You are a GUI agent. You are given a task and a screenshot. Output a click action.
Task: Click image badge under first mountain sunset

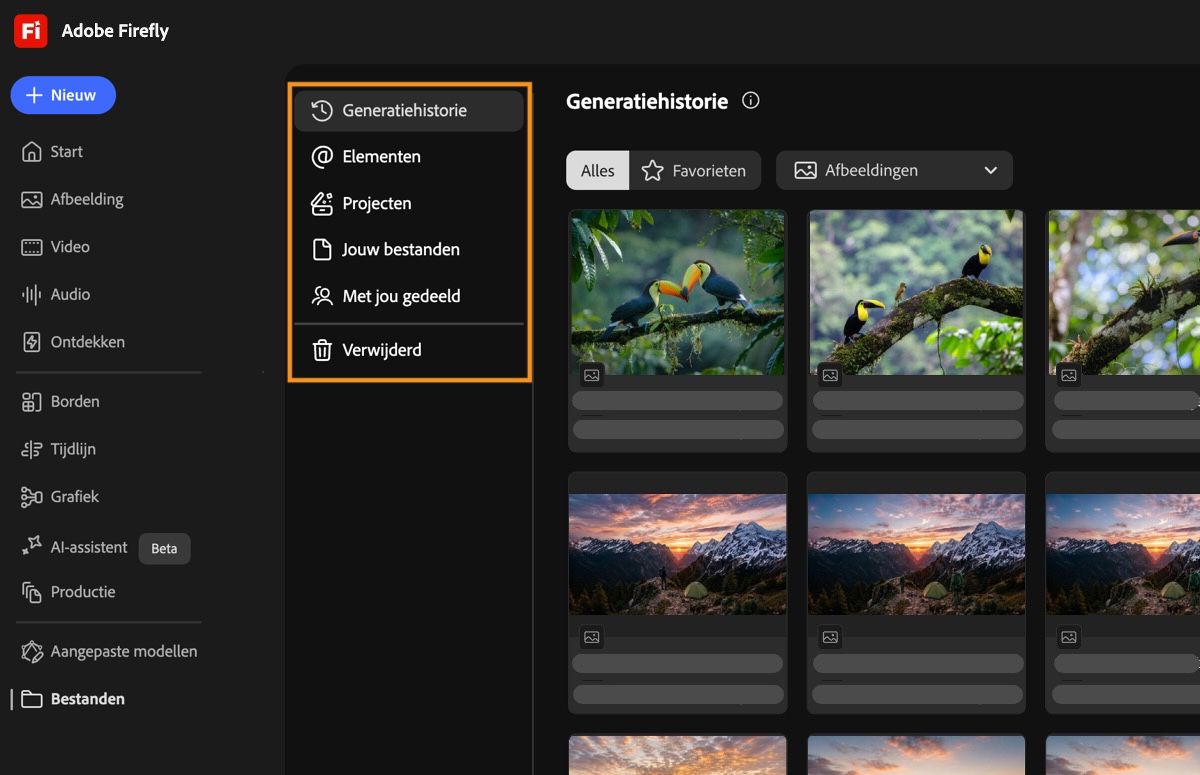click(592, 637)
